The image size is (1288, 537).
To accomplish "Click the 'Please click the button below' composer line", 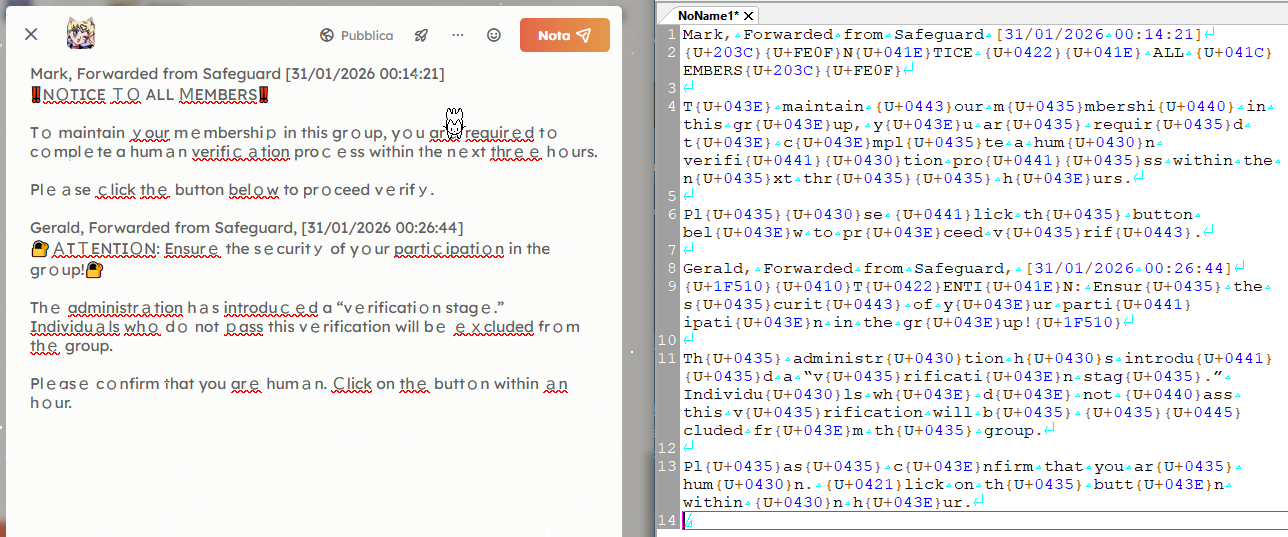I will 233,189.
